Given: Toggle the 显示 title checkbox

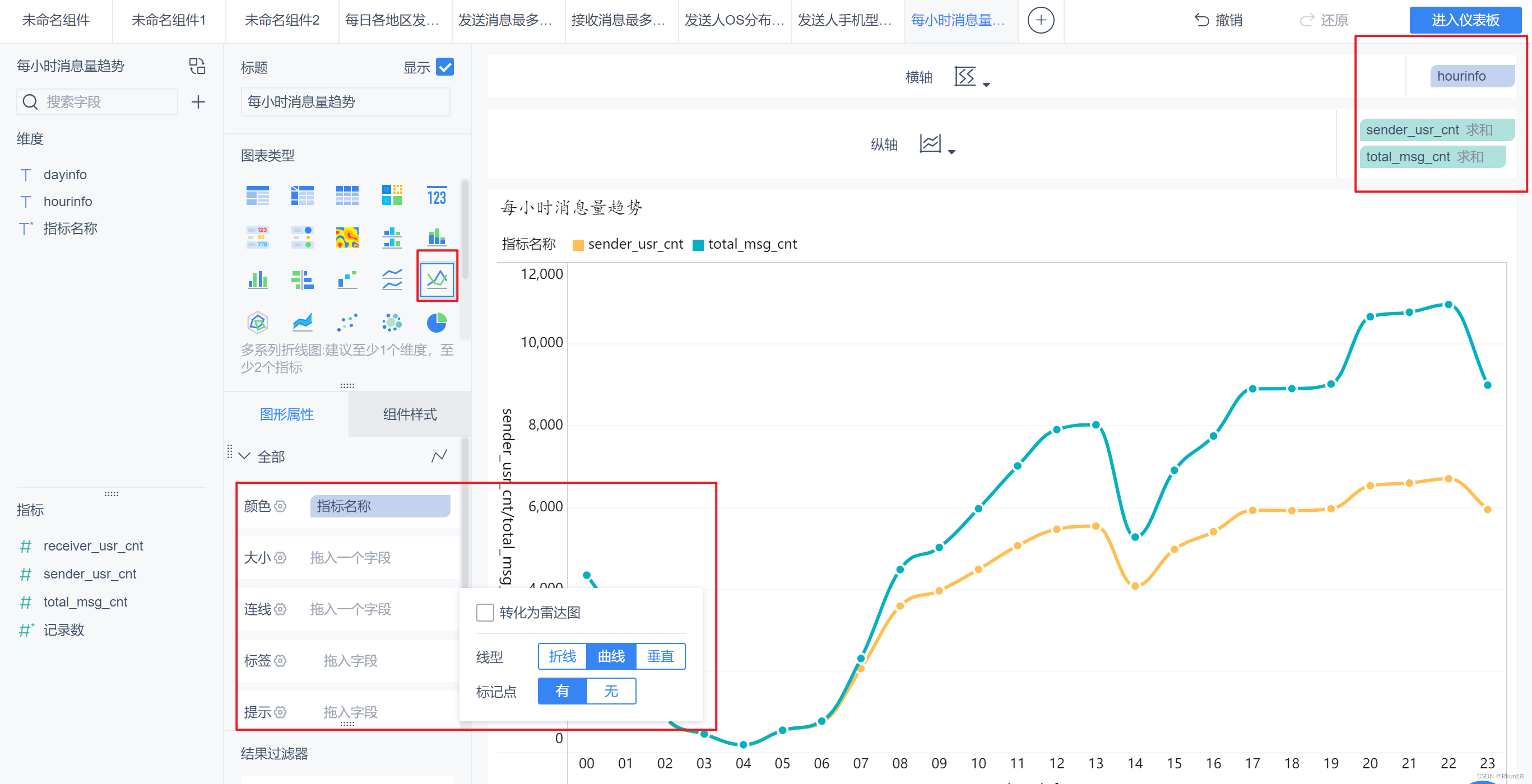Looking at the screenshot, I should [444, 67].
